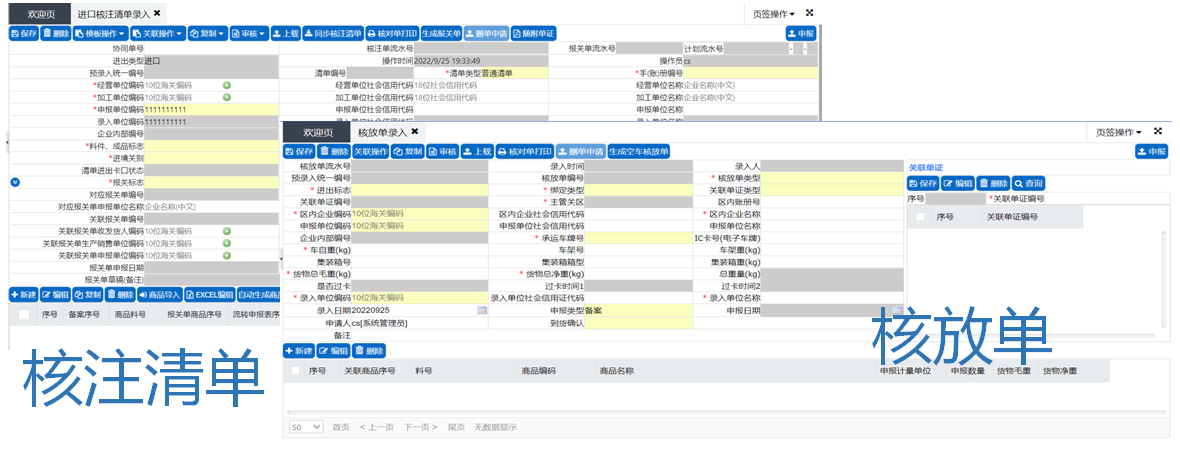Click 编辑 in the 关联单证 panel
This screenshot has height=450, width=1180.
tap(958, 183)
